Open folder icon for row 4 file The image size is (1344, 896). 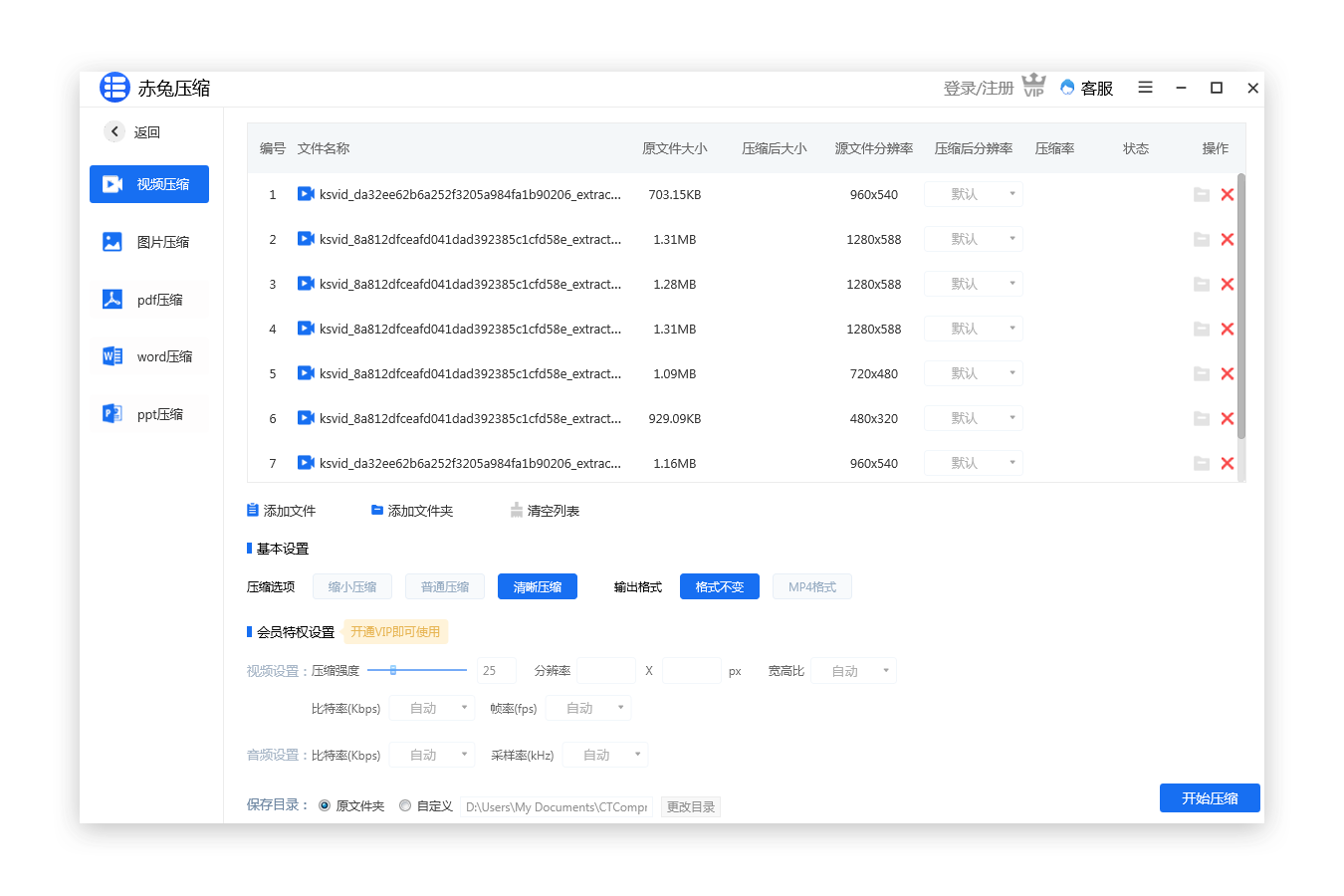click(x=1202, y=330)
